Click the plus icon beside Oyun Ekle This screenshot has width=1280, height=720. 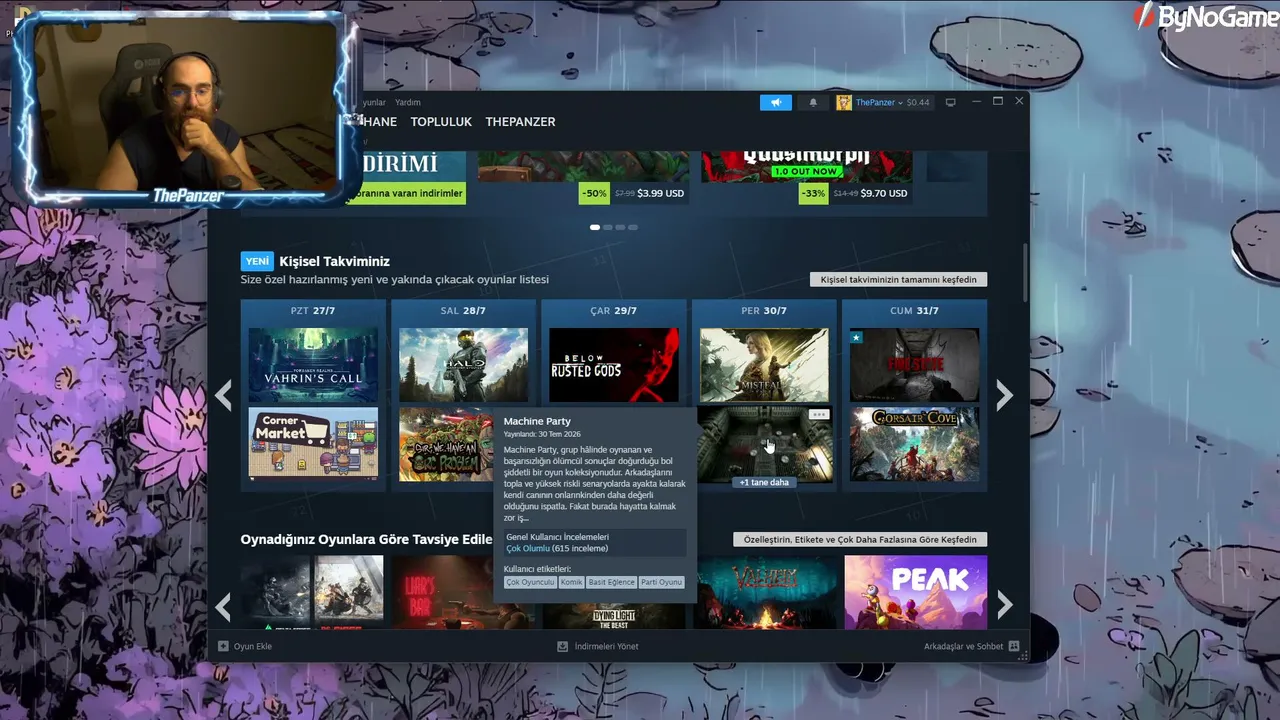pos(223,646)
